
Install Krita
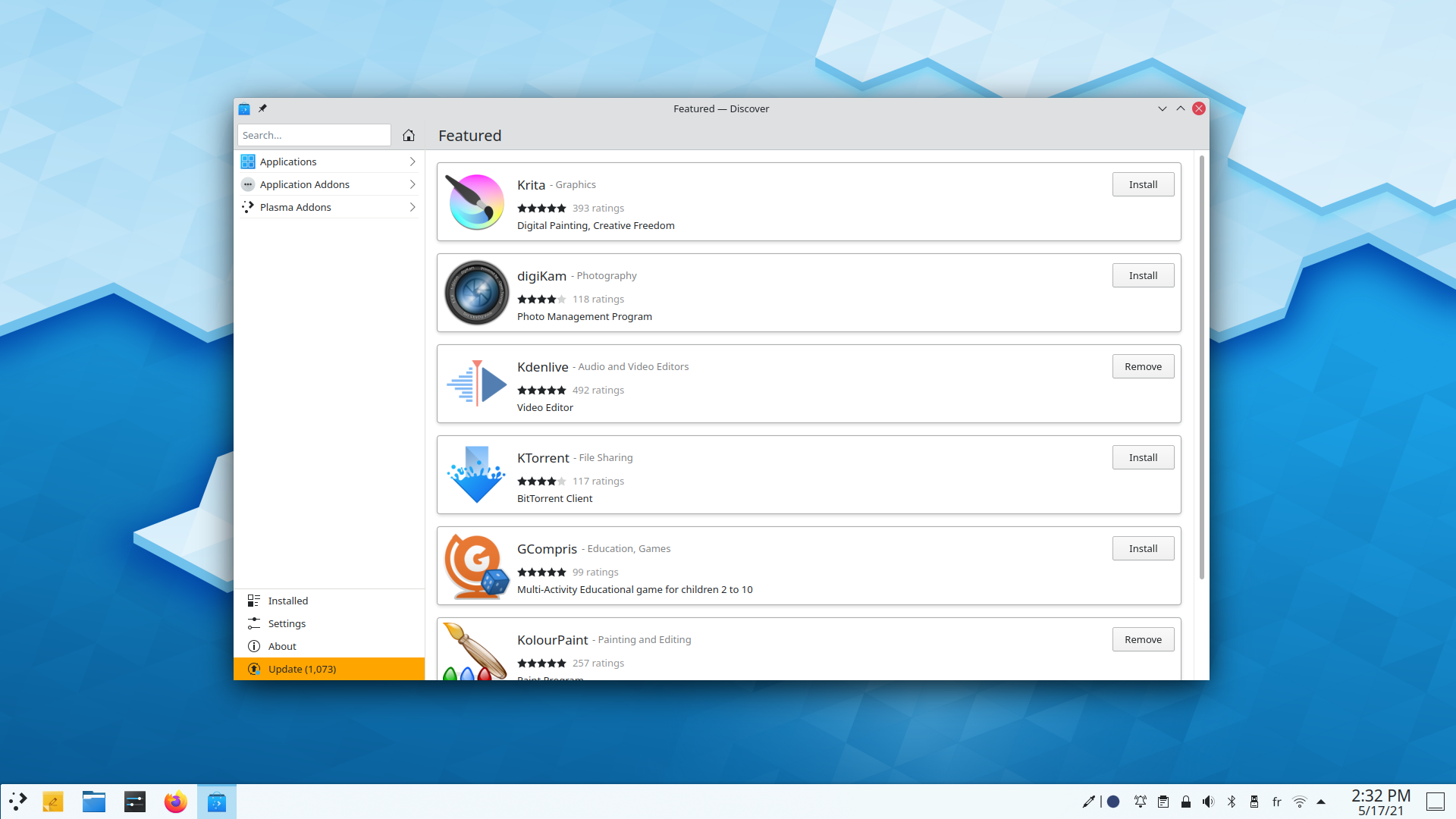click(x=1143, y=184)
